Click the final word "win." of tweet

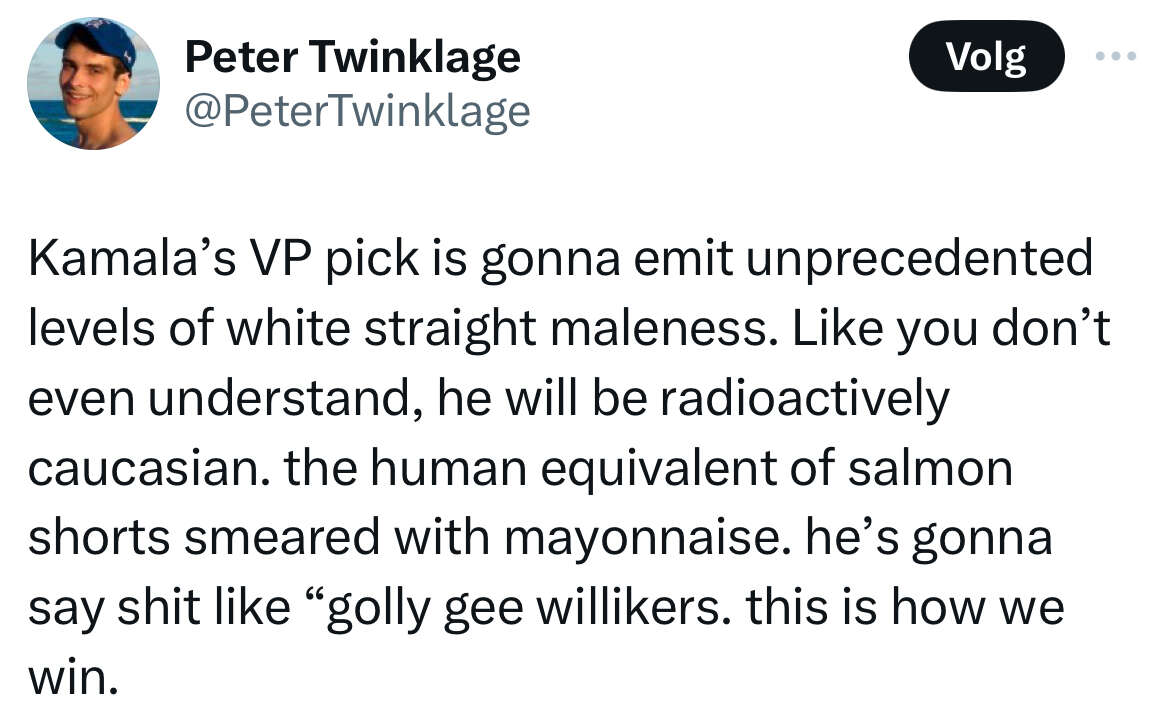click(x=73, y=679)
